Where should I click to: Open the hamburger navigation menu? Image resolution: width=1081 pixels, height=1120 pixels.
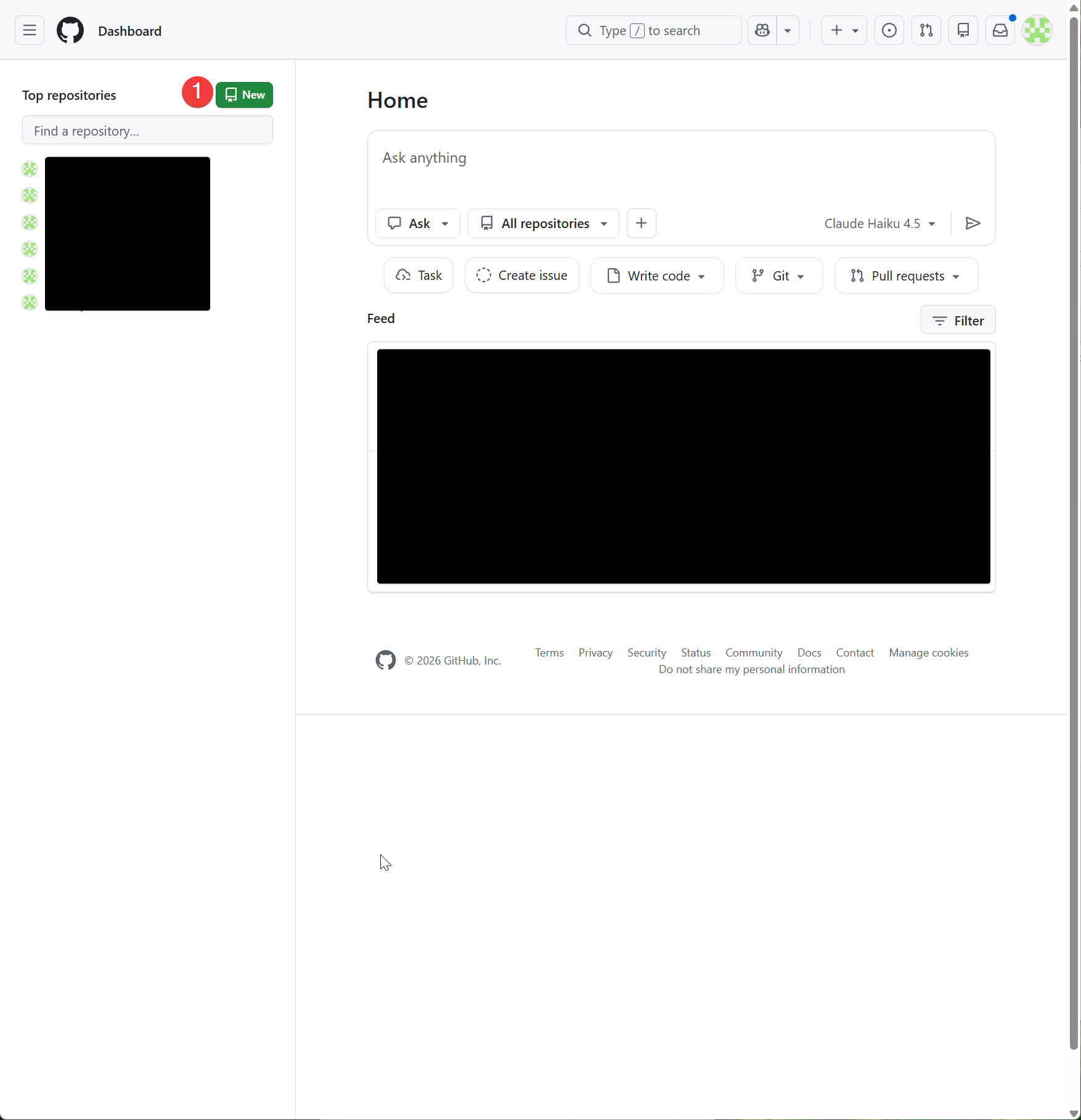coord(29,30)
